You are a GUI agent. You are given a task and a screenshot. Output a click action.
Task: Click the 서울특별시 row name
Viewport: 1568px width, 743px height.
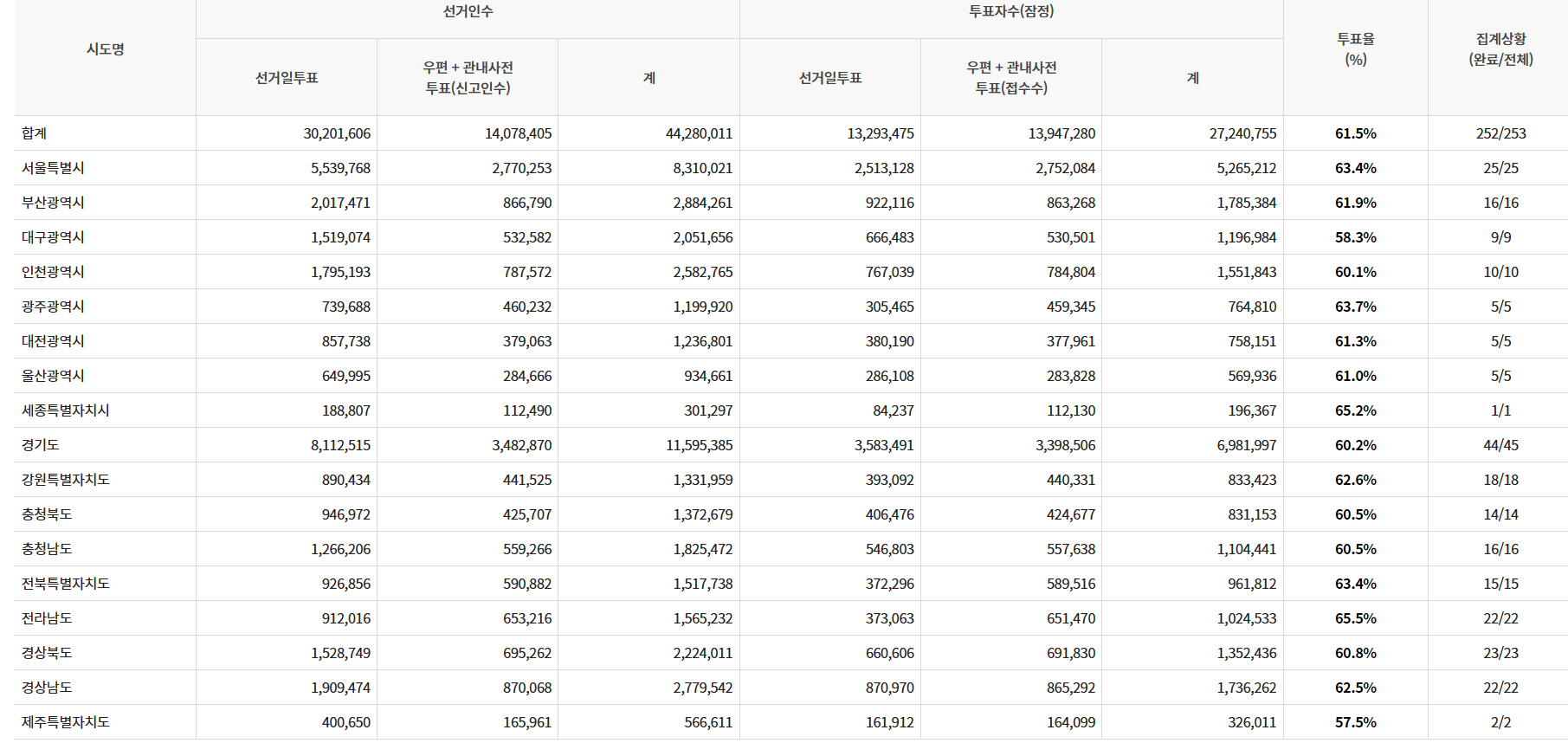(53, 168)
